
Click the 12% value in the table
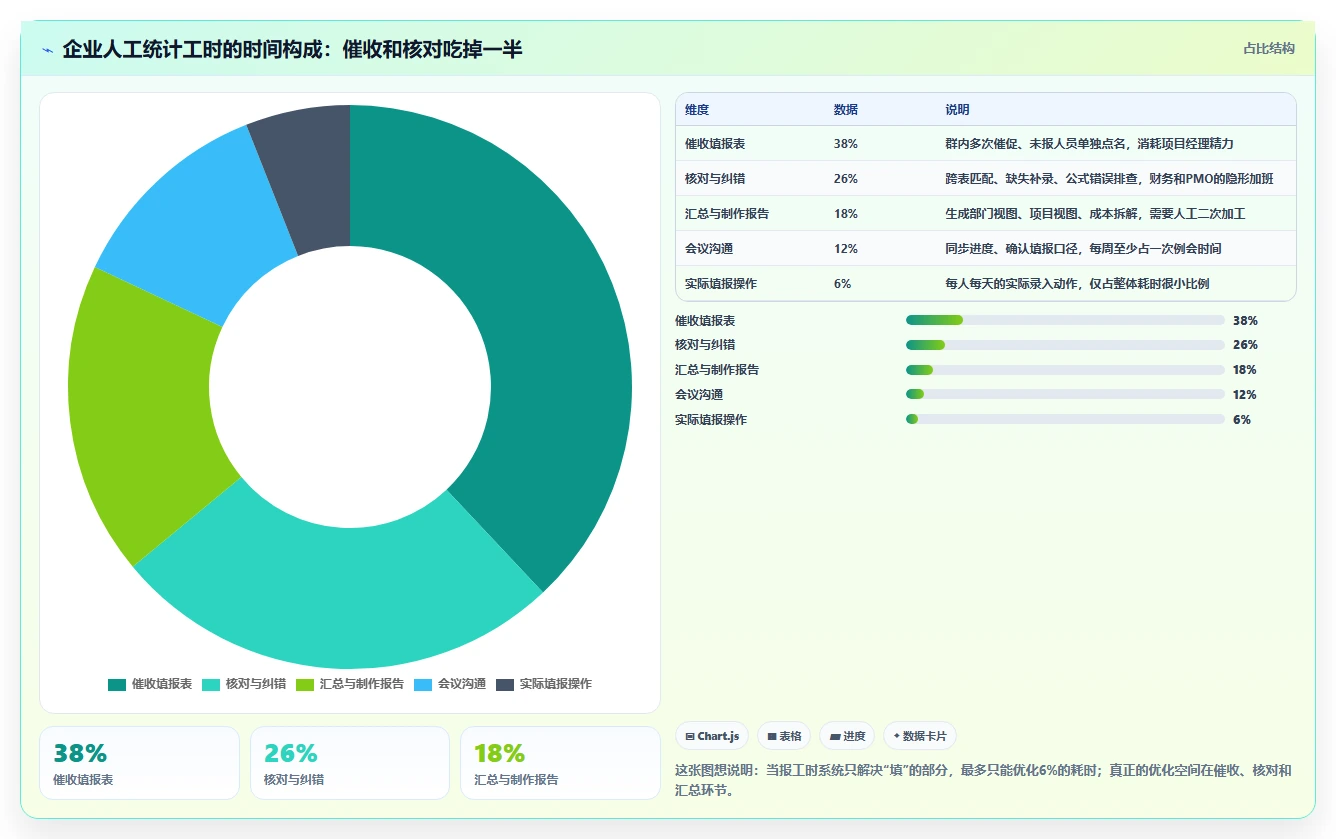click(x=845, y=249)
